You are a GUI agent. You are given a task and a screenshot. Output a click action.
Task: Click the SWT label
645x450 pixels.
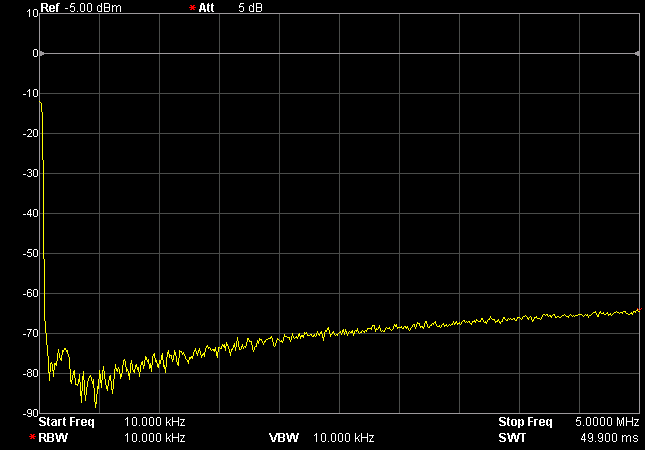512,437
